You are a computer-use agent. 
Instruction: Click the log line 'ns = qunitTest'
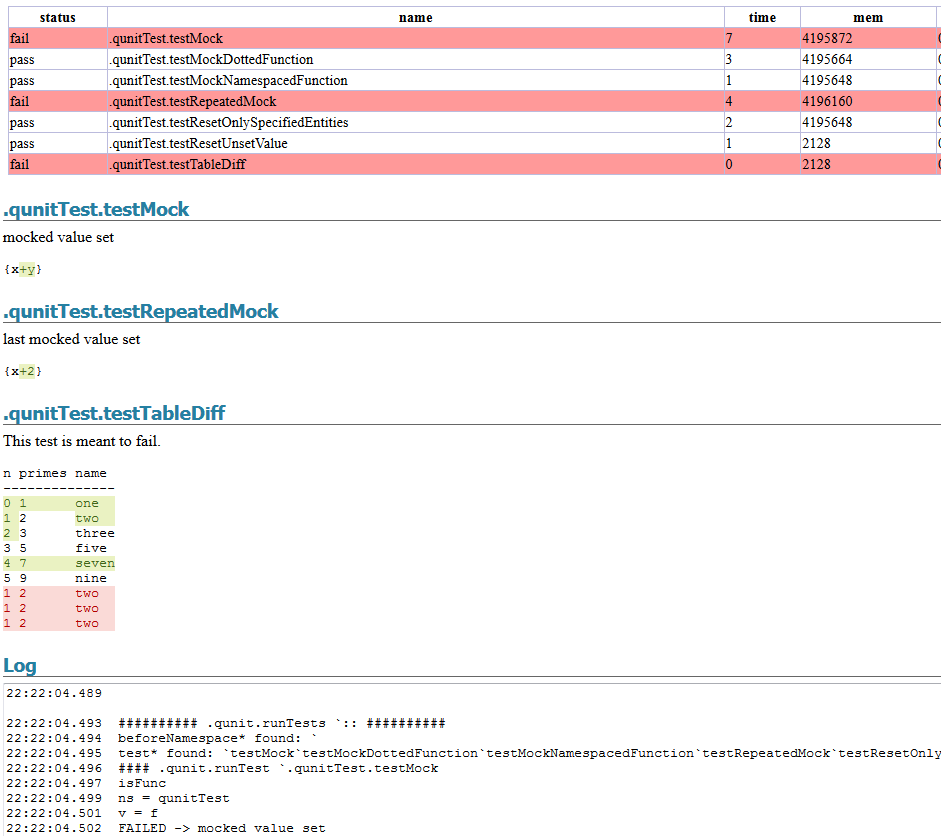[174, 799]
